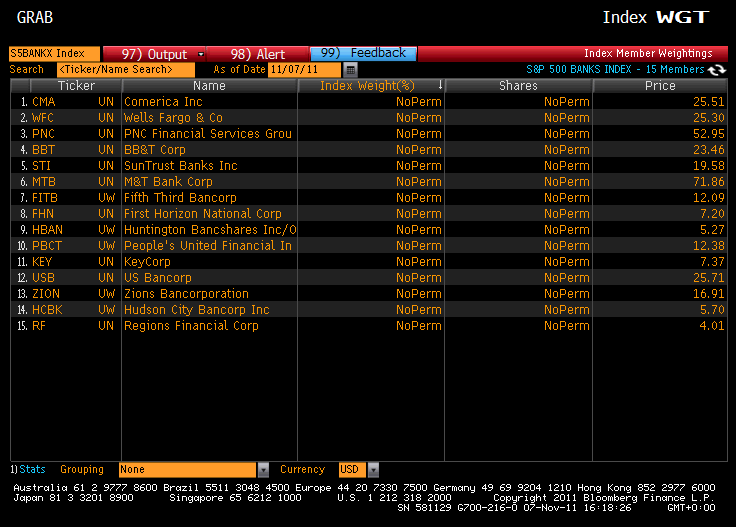Select the FHN ticker
Viewport: 736px width, 527px height.
pos(43,214)
